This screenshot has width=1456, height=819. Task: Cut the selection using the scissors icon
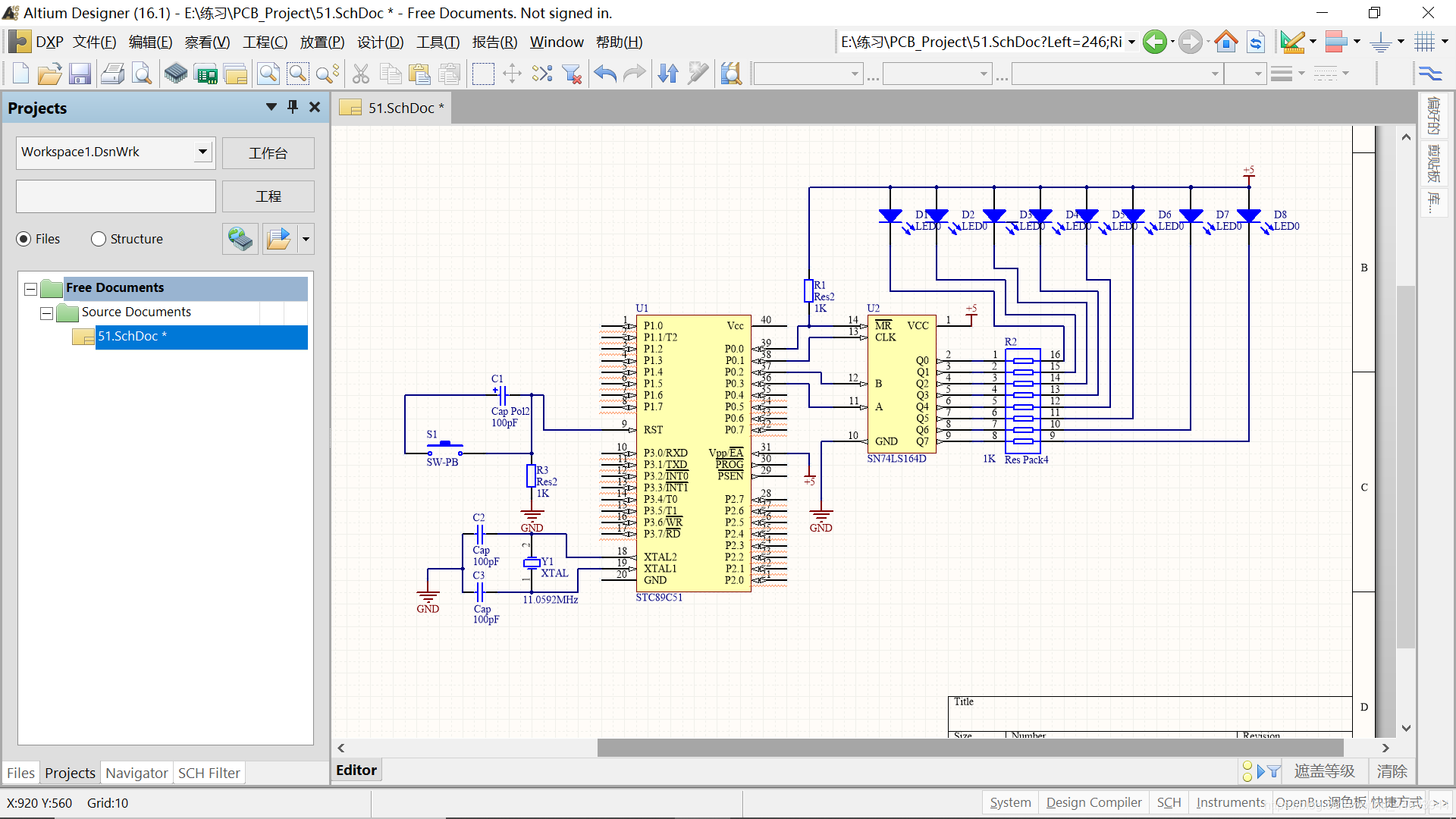click(361, 74)
